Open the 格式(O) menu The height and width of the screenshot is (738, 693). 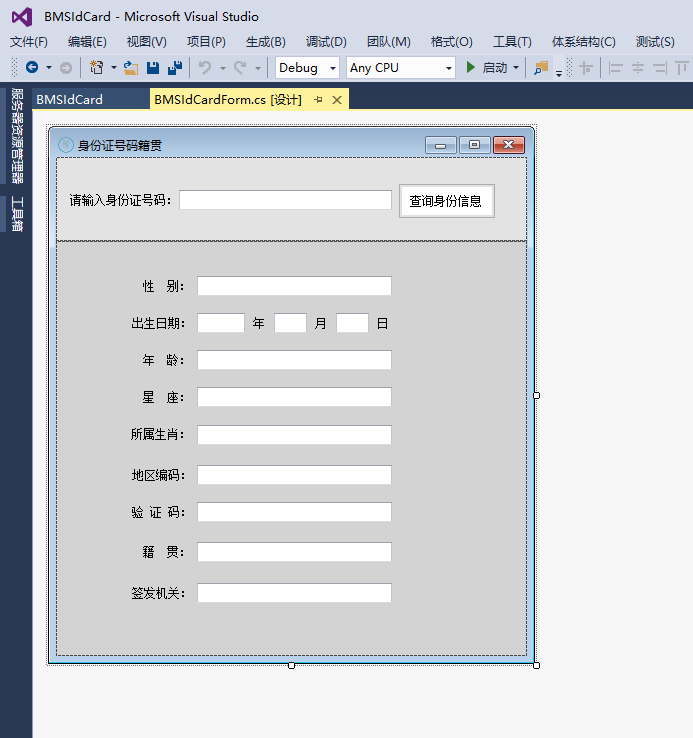pyautogui.click(x=451, y=42)
